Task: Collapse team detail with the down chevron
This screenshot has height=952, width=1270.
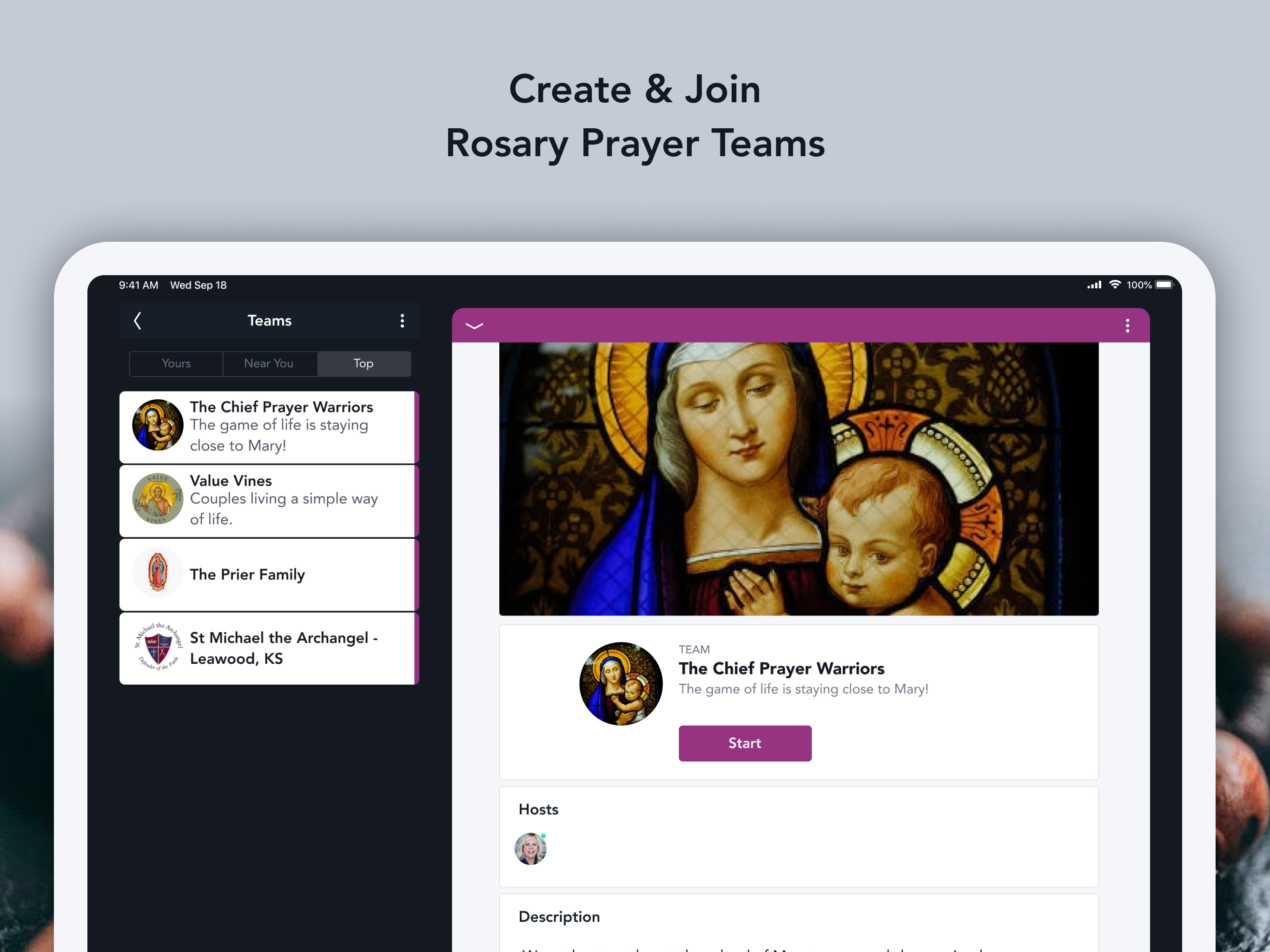Action: pyautogui.click(x=474, y=326)
